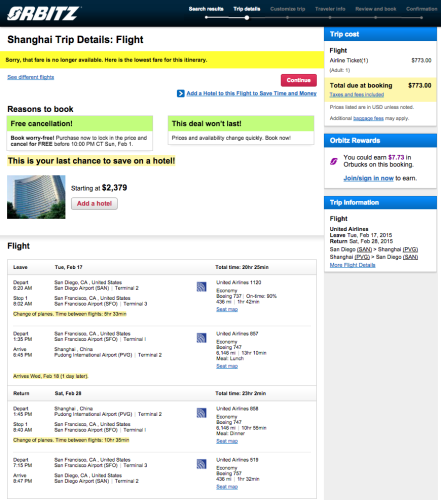Select the Traveler info step
This screenshot has width=441, height=500.
(330, 9)
